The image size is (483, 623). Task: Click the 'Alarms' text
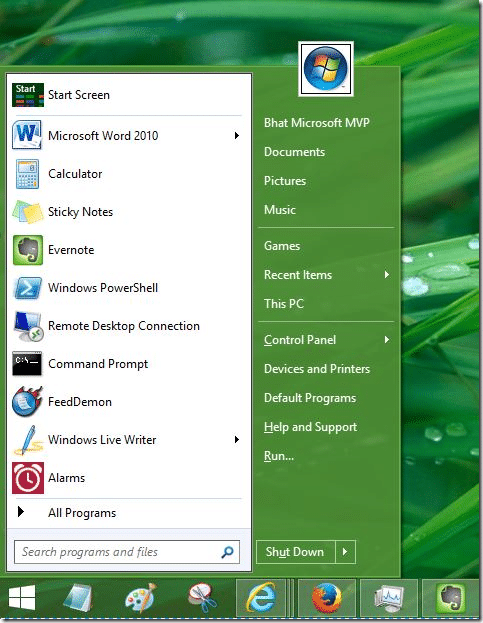coord(66,478)
